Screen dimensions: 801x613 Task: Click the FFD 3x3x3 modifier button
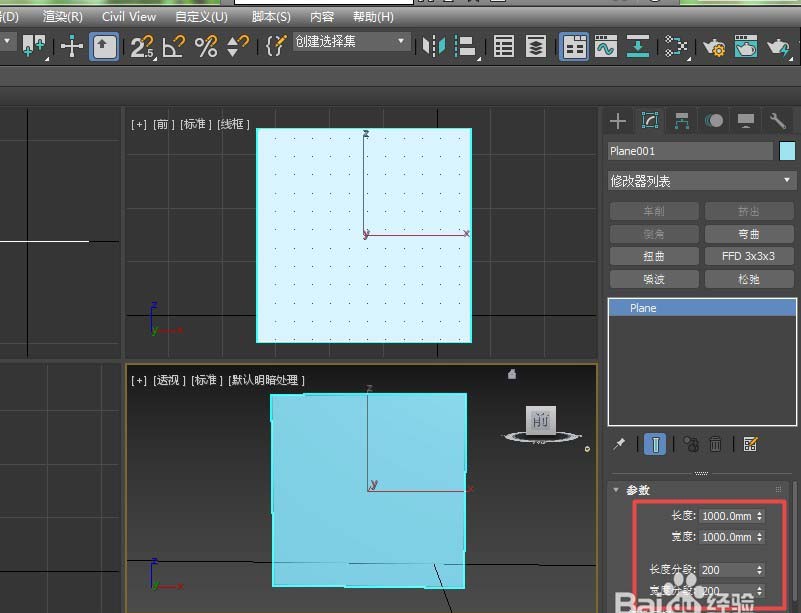[x=748, y=256]
